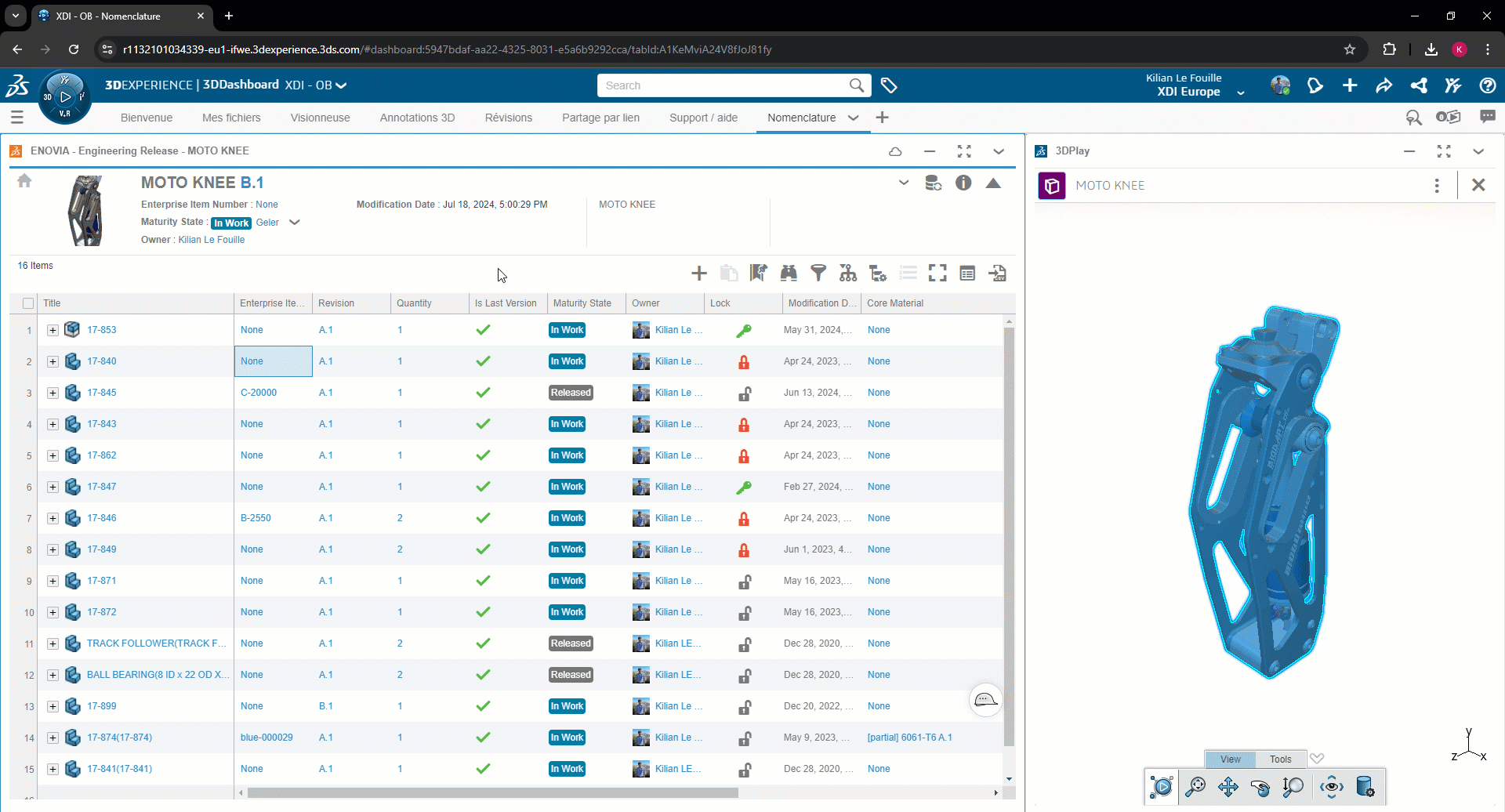Click the Turntable eye icon in 3DPlay controls

coord(1330,787)
